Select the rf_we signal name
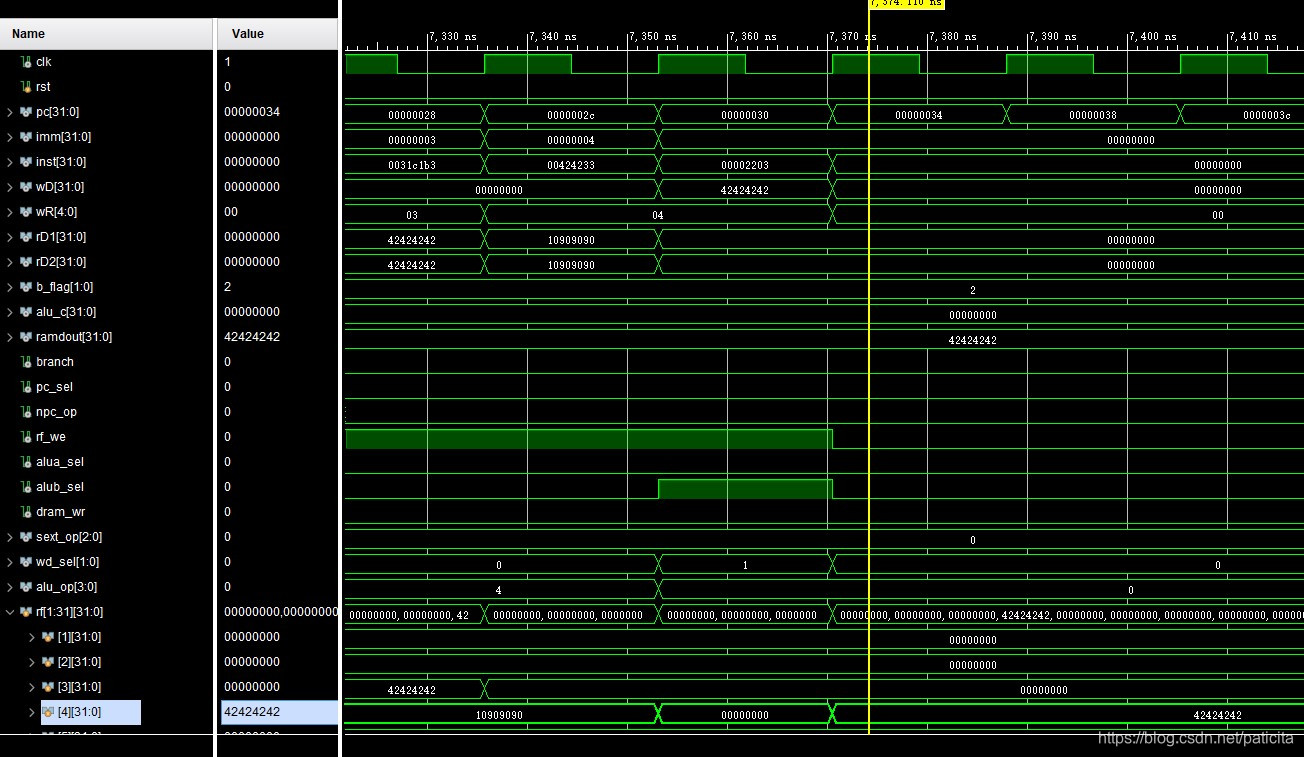The height and width of the screenshot is (757, 1304). click(x=51, y=437)
